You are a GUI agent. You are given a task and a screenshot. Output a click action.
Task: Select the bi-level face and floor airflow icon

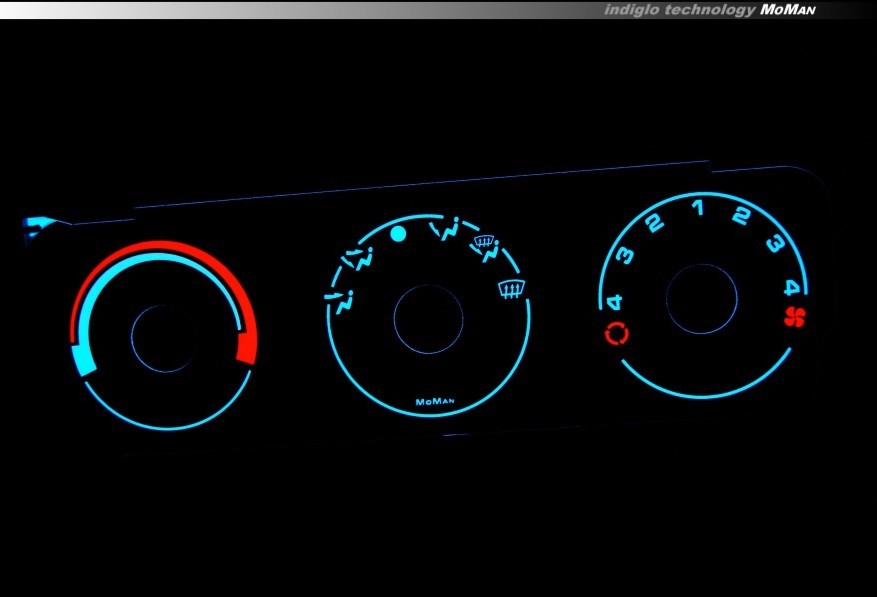358,261
